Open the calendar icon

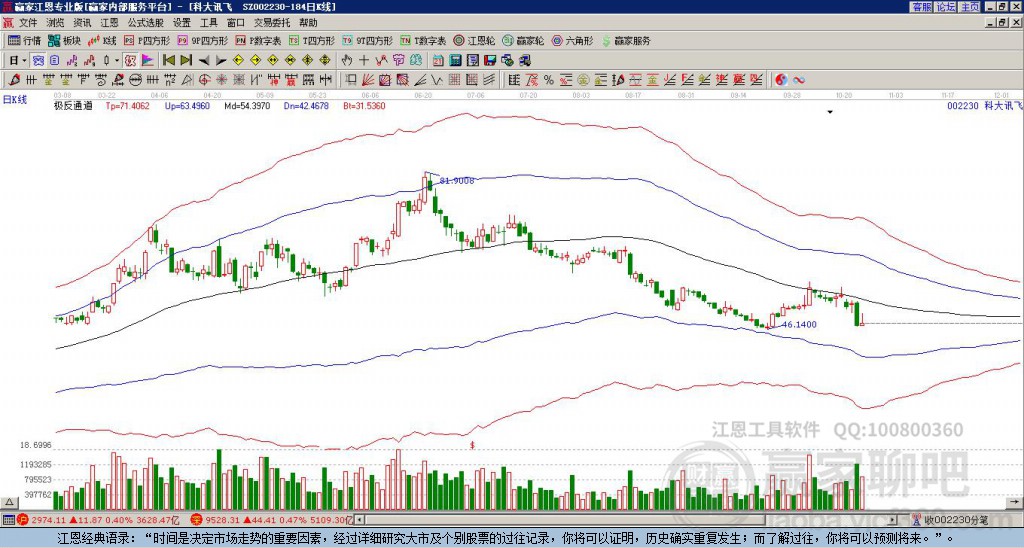pos(438,60)
